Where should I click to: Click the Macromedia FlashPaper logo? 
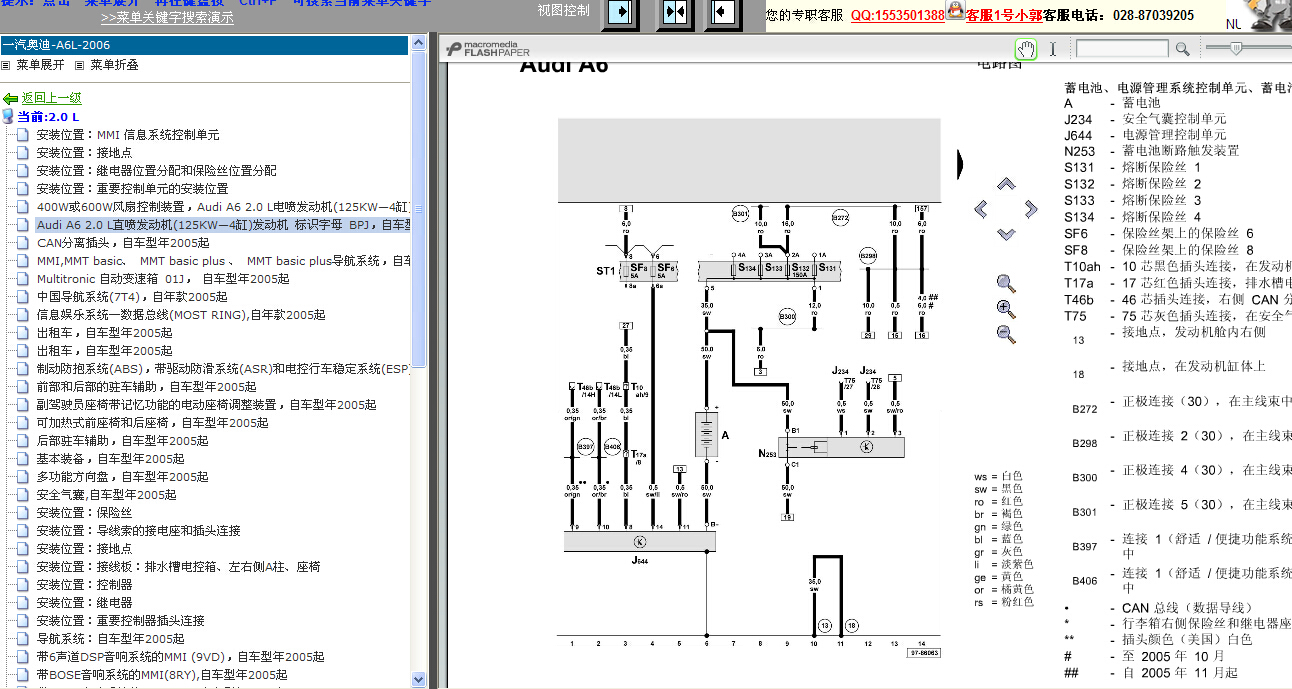[x=486, y=48]
